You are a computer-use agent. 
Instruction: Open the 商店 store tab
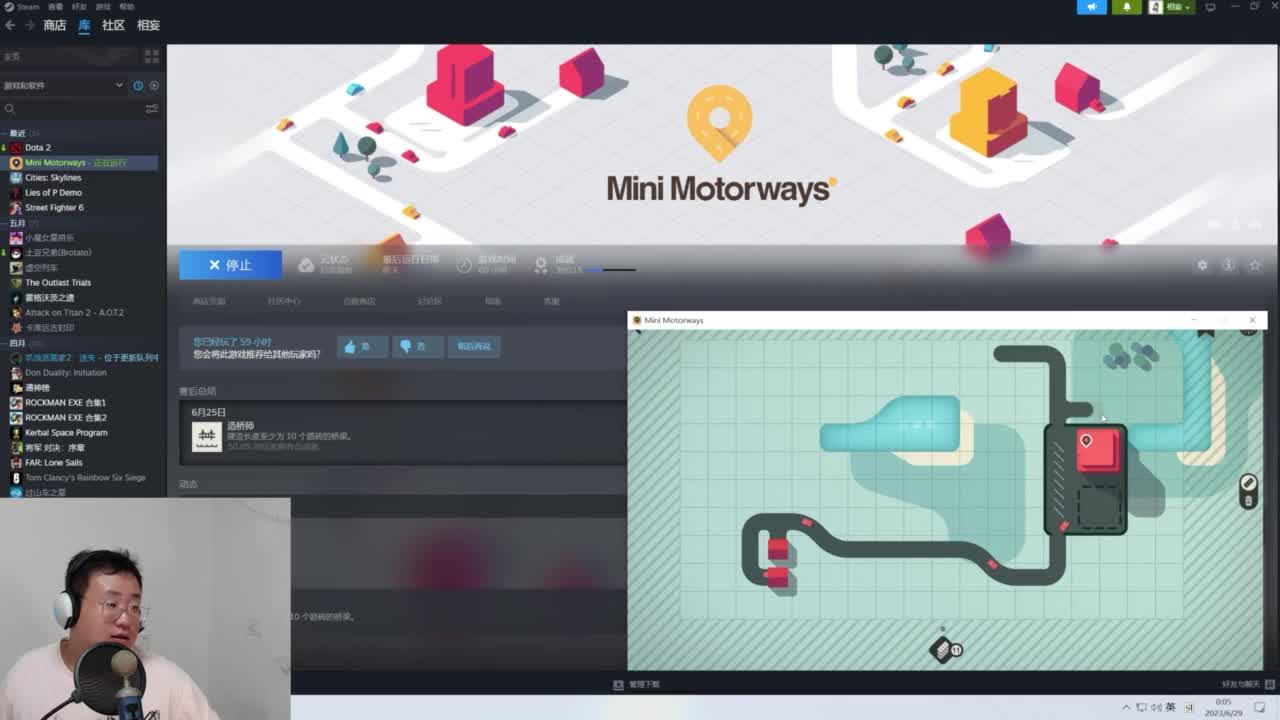[54, 25]
